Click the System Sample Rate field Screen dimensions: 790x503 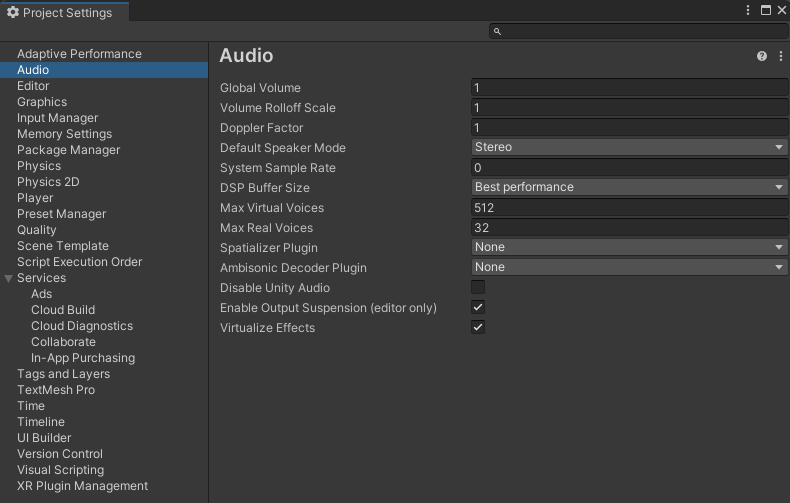click(629, 167)
